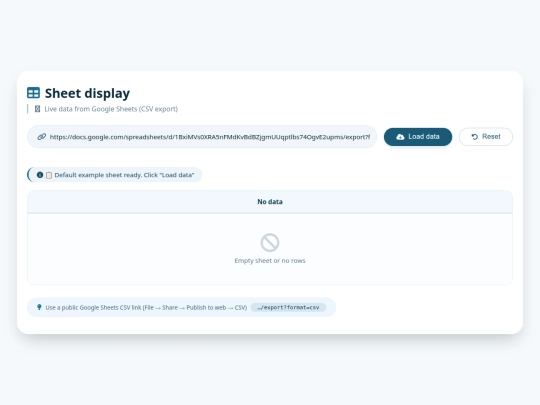Viewport: 540px width, 405px height.
Task: Click "Live data from Google Sheets" subtitle
Action: (x=111, y=109)
